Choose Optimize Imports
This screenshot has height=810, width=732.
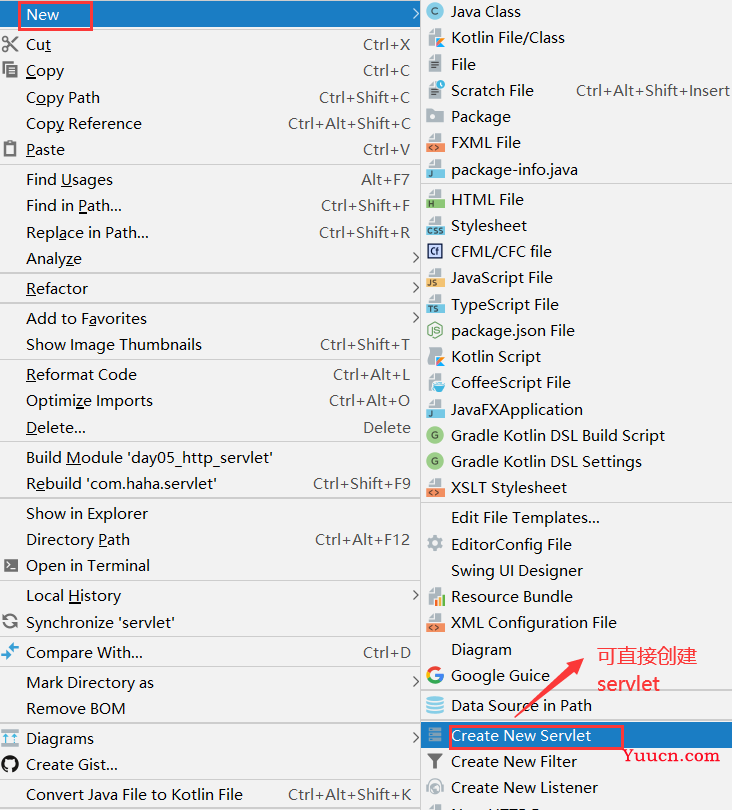point(210,401)
